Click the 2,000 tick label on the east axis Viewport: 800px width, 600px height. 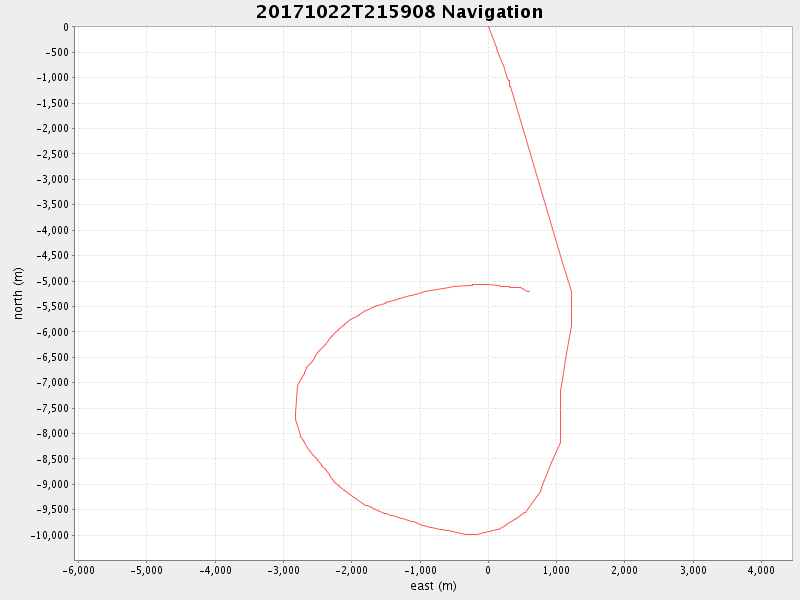(624, 570)
